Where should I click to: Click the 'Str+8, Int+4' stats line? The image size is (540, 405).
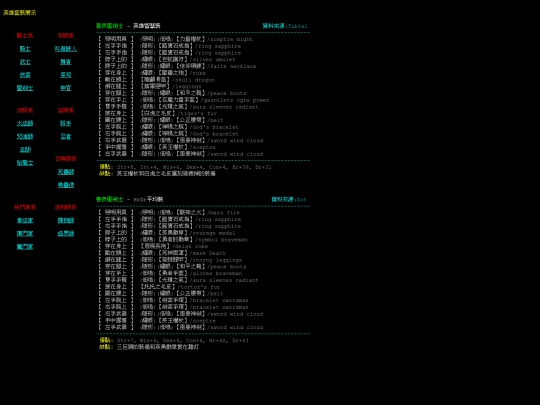click(185, 167)
